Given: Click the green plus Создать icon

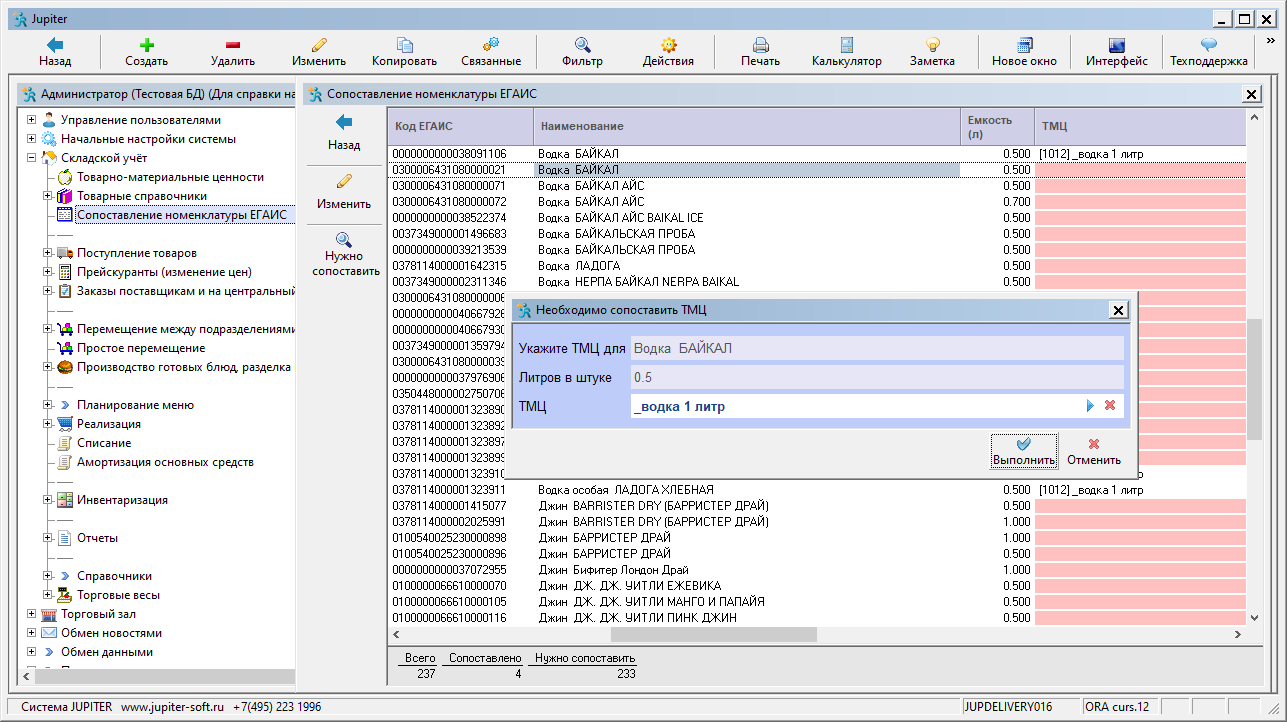Looking at the screenshot, I should pyautogui.click(x=147, y=45).
